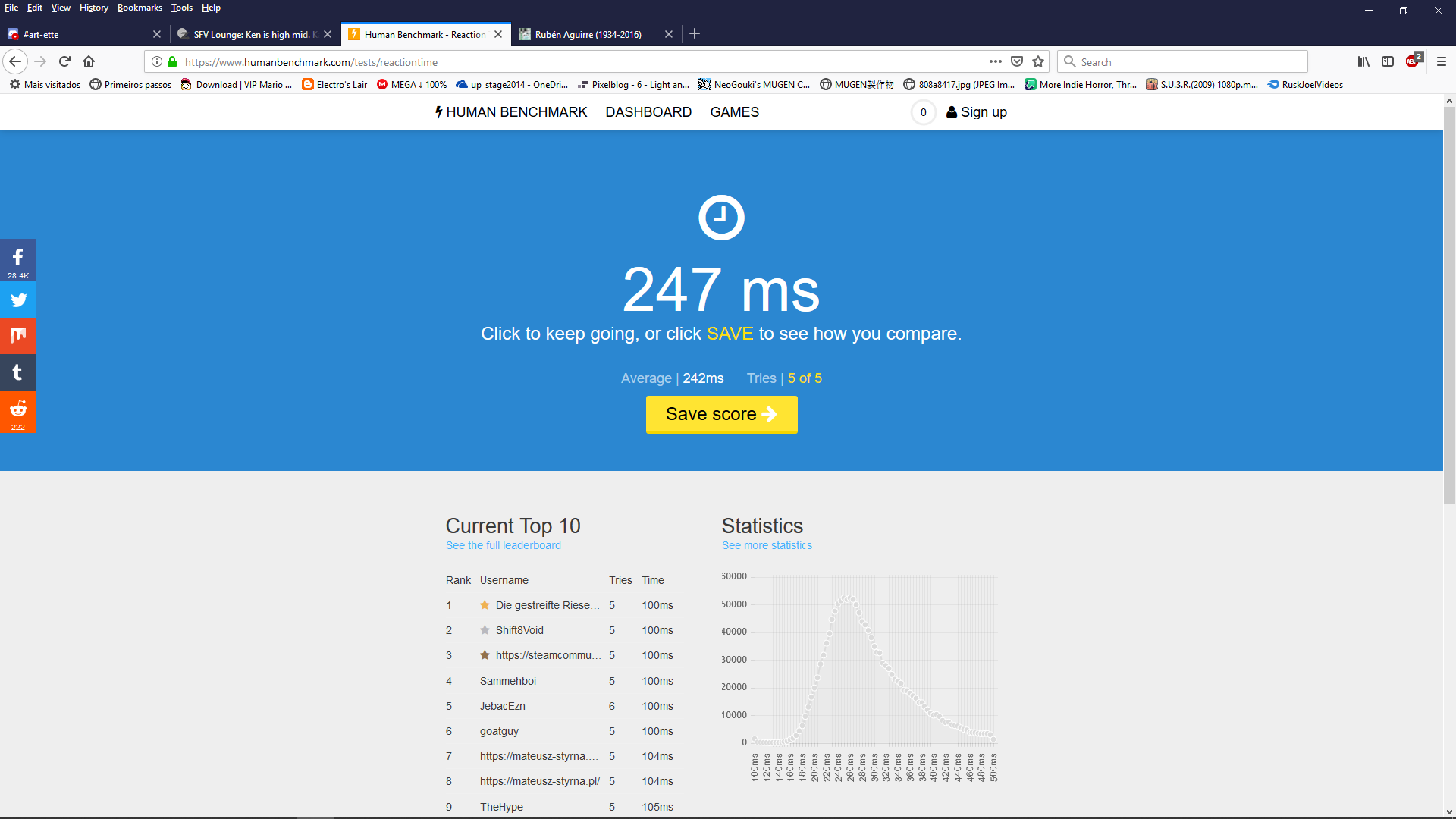Open the View menu
Image resolution: width=1456 pixels, height=819 pixels.
pos(61,8)
